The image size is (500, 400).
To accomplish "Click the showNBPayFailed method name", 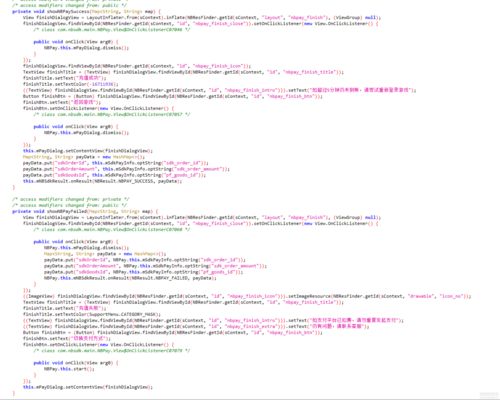I will (x=67, y=211).
